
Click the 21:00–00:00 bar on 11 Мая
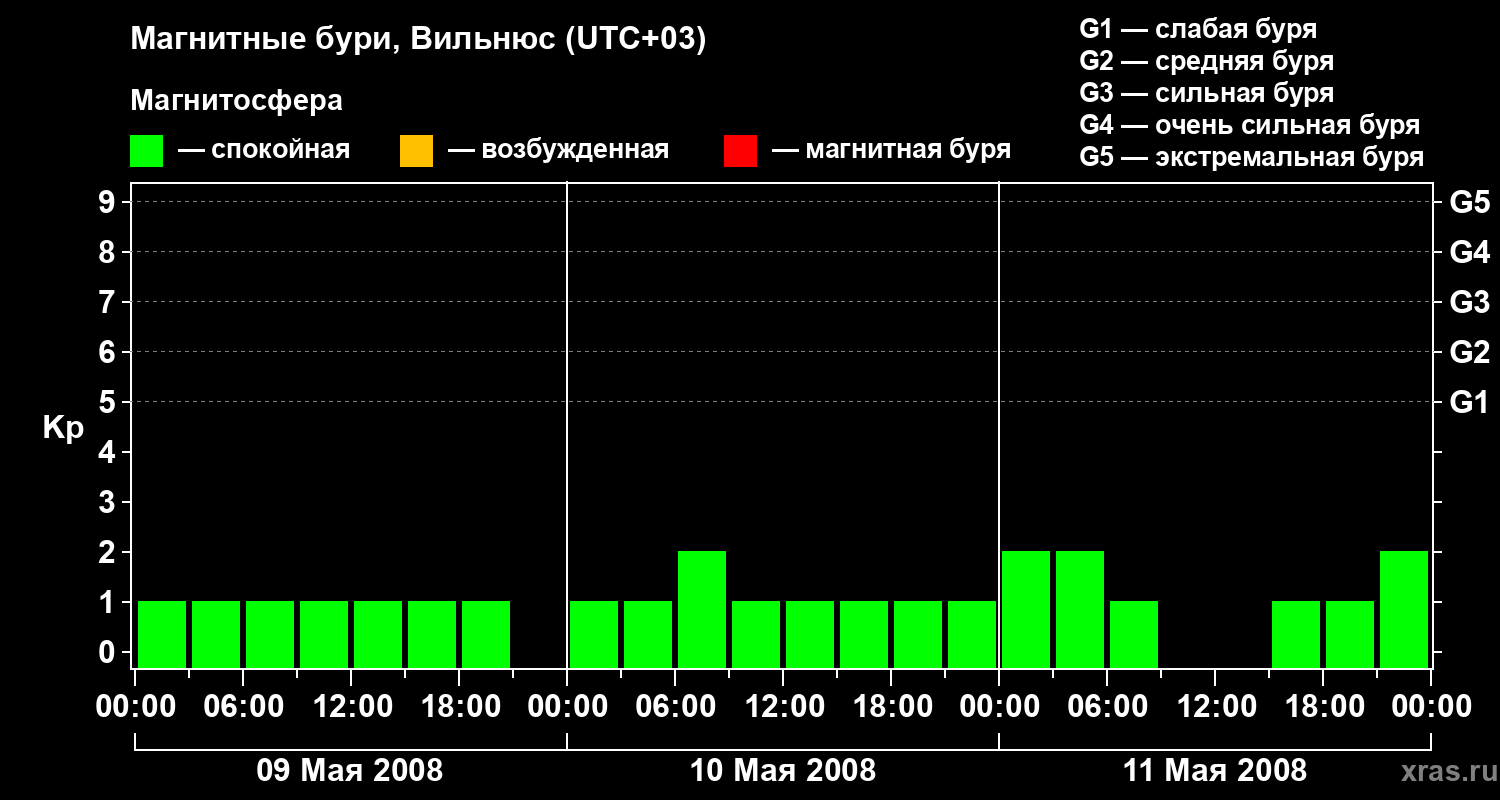1404,609
